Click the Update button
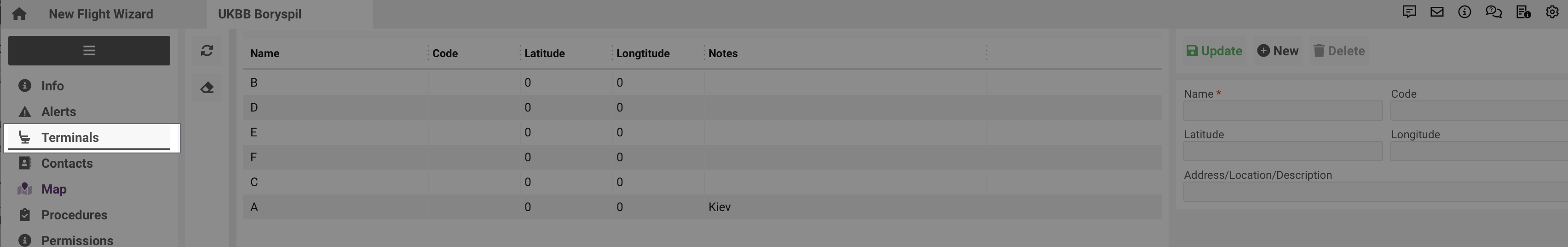Viewport: 1568px width, 247px height. (1214, 51)
